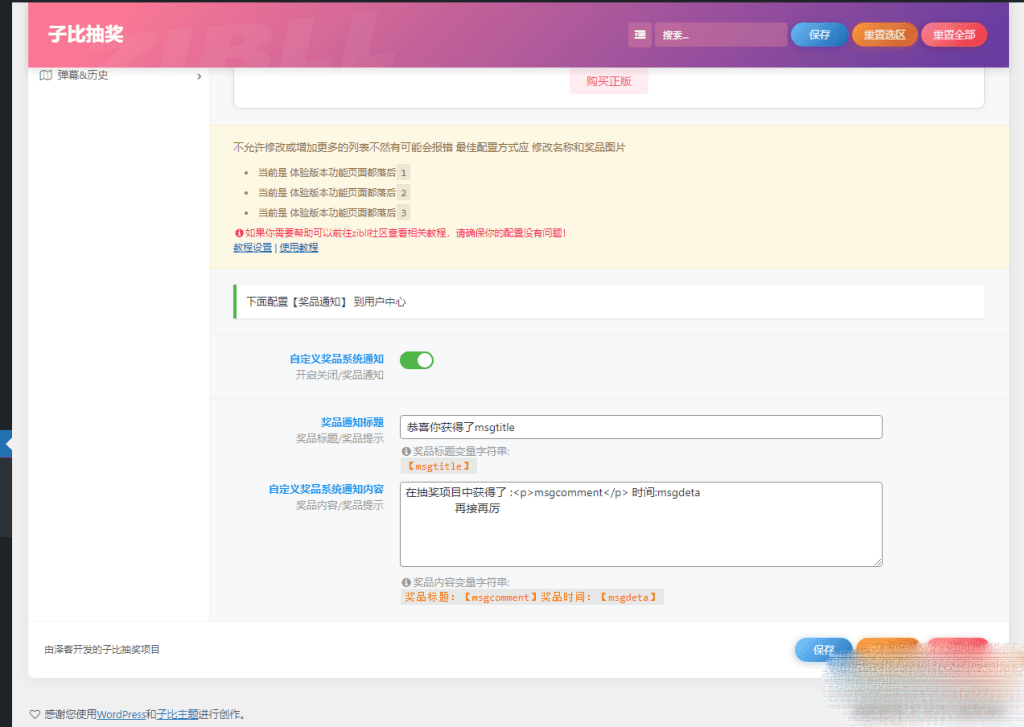The height and width of the screenshot is (727, 1024).
Task: Click the info icon beside 奖品标题变量字符串
Action: click(406, 451)
